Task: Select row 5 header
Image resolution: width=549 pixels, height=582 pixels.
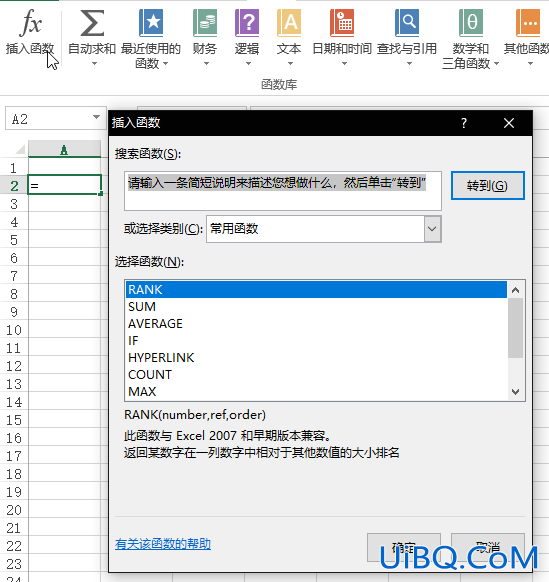Action: point(14,240)
